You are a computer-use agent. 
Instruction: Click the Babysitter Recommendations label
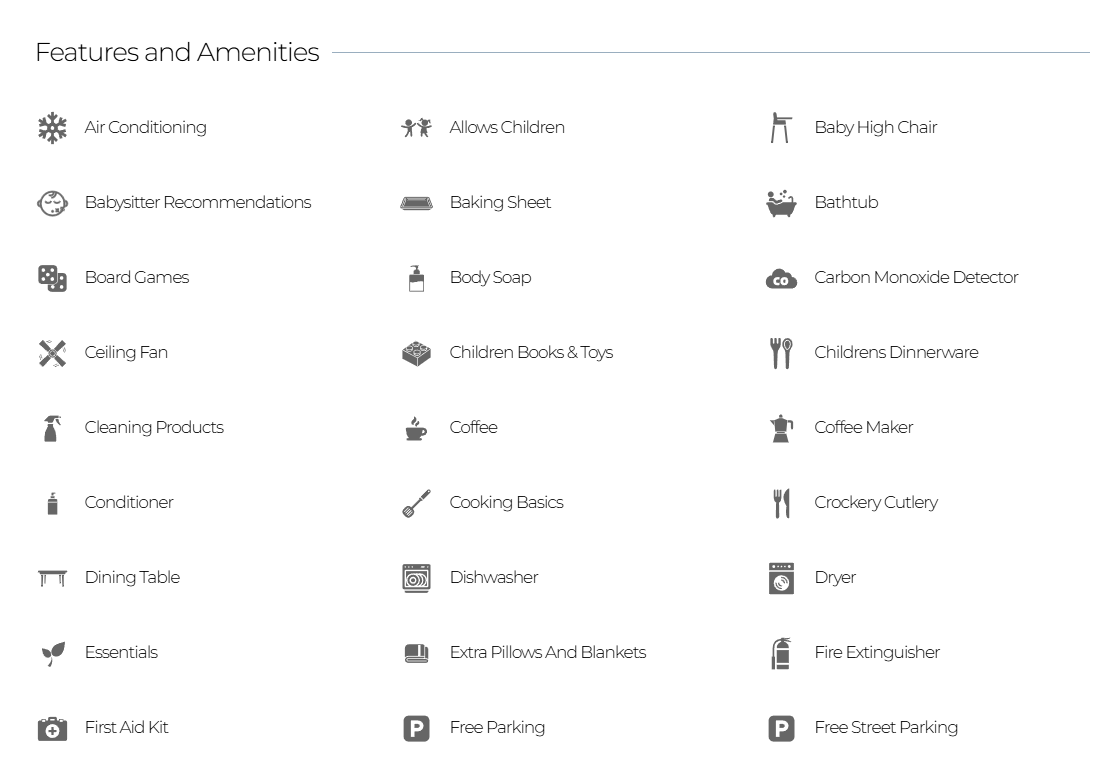click(x=198, y=203)
